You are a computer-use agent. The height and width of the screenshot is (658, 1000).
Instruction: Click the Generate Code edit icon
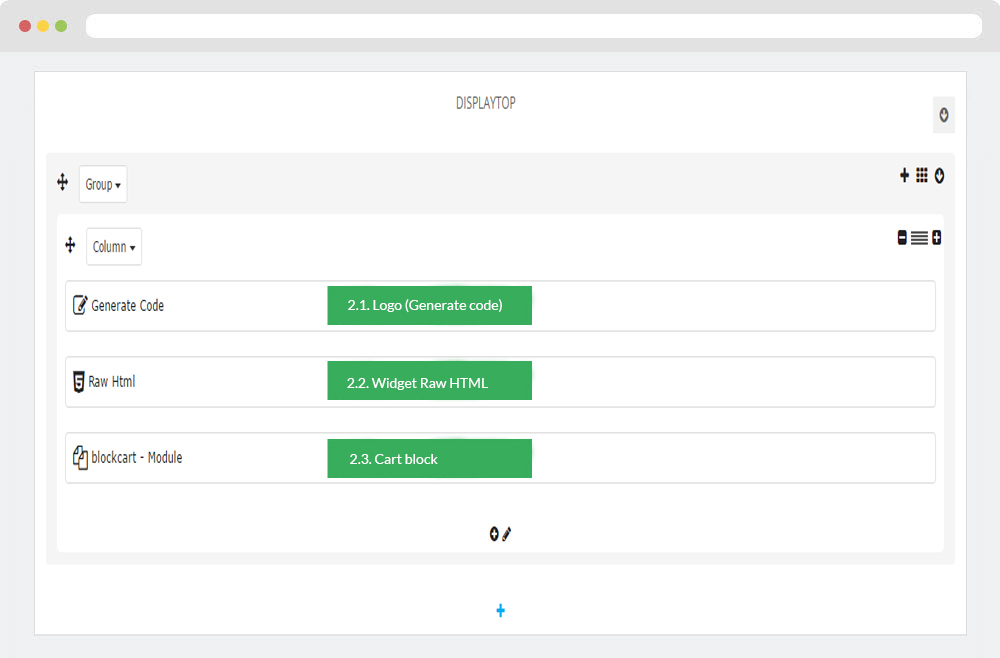pos(80,305)
